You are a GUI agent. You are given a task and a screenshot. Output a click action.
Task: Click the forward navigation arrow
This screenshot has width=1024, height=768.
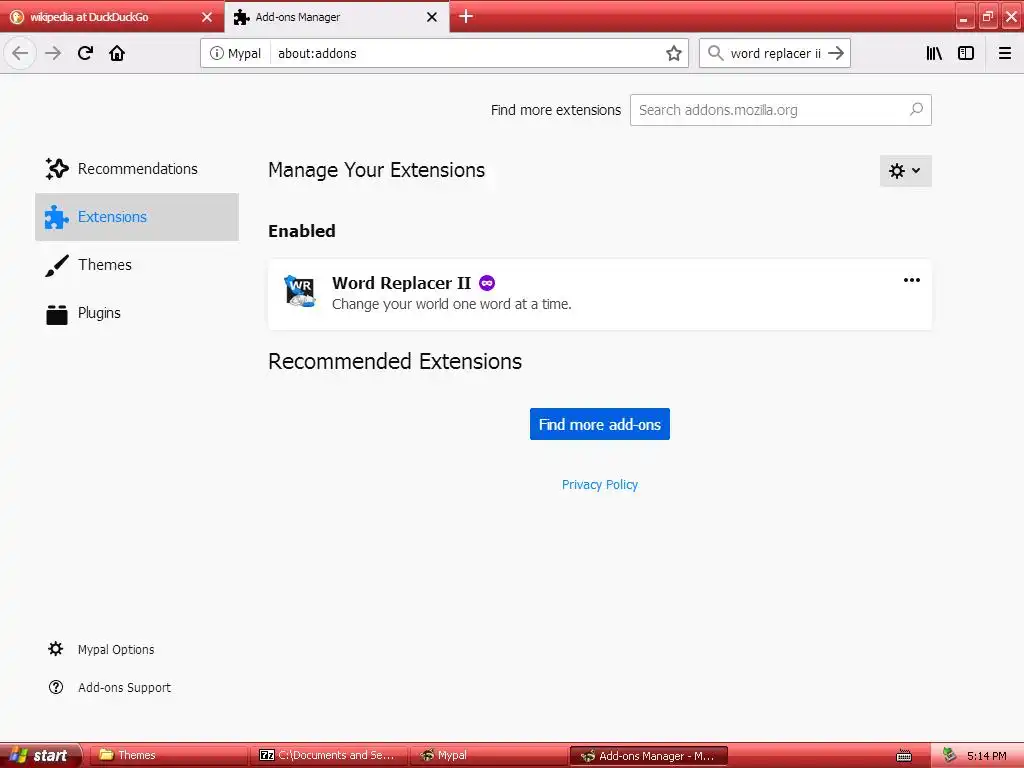(53, 53)
